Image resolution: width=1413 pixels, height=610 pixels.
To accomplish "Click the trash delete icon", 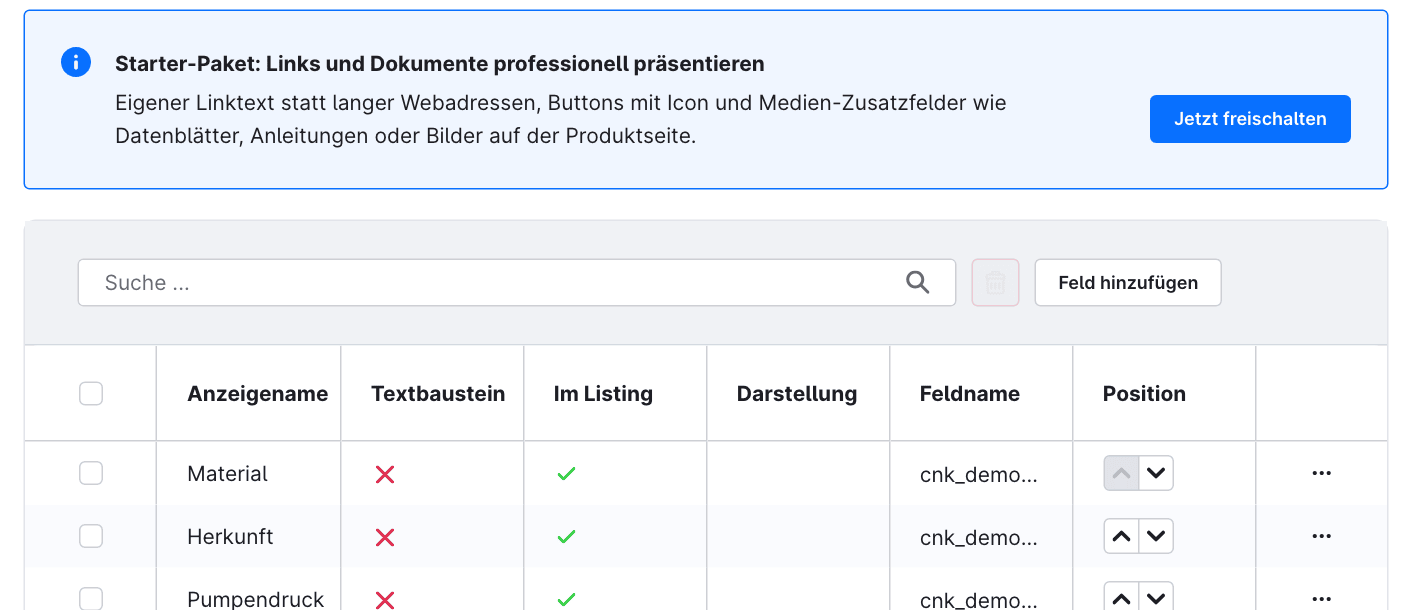I will point(995,283).
